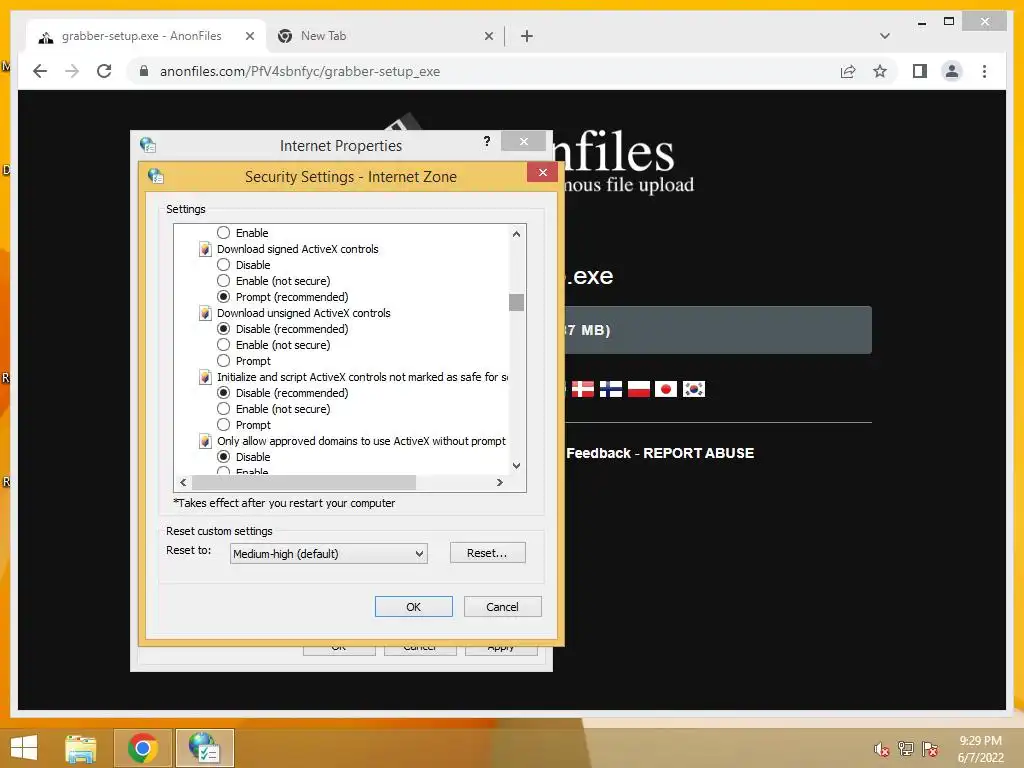Open the Feedback link on AnonFiles
This screenshot has height=768, width=1024.
click(x=598, y=453)
